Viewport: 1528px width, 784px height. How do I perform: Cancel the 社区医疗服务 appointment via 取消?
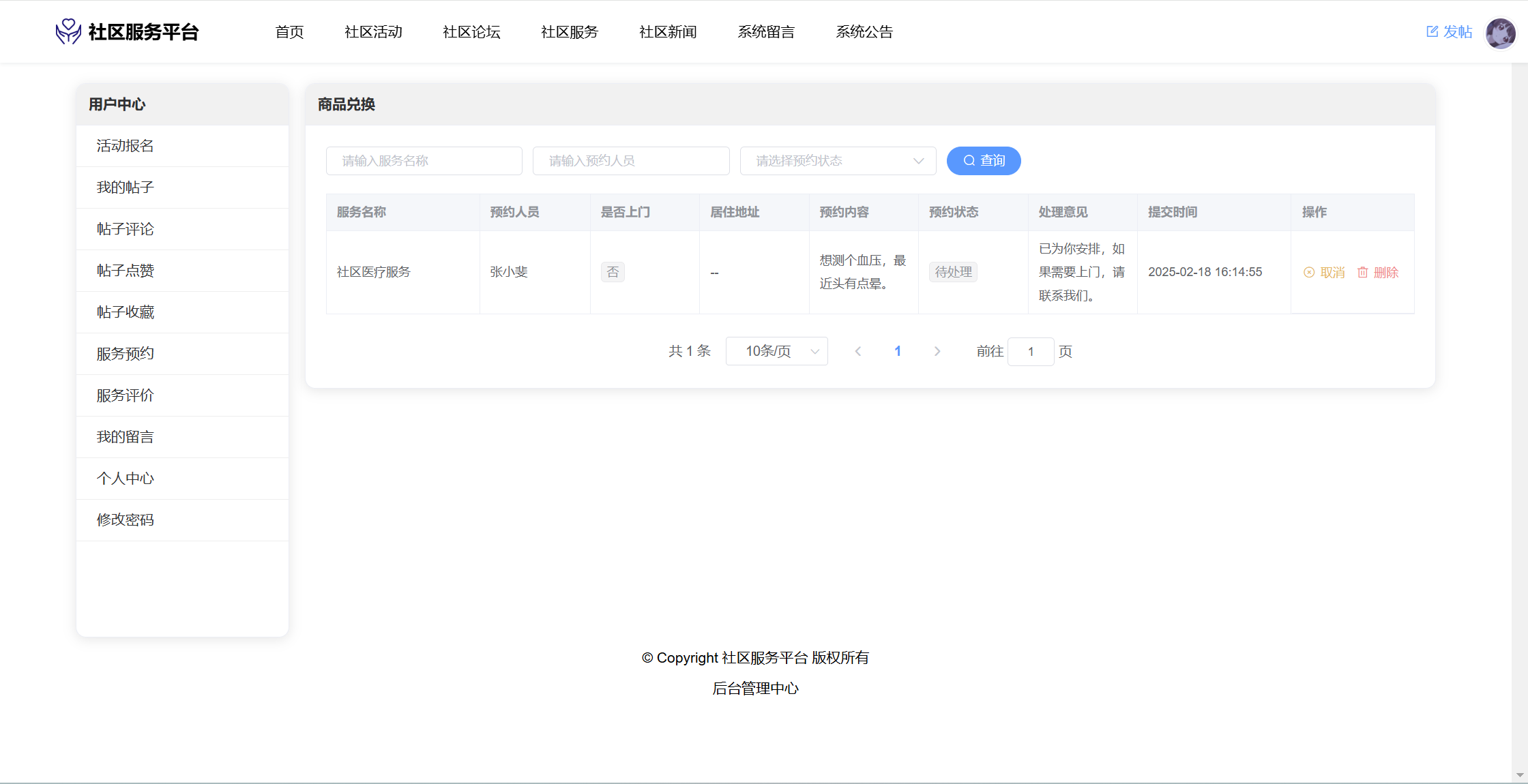coord(1324,273)
